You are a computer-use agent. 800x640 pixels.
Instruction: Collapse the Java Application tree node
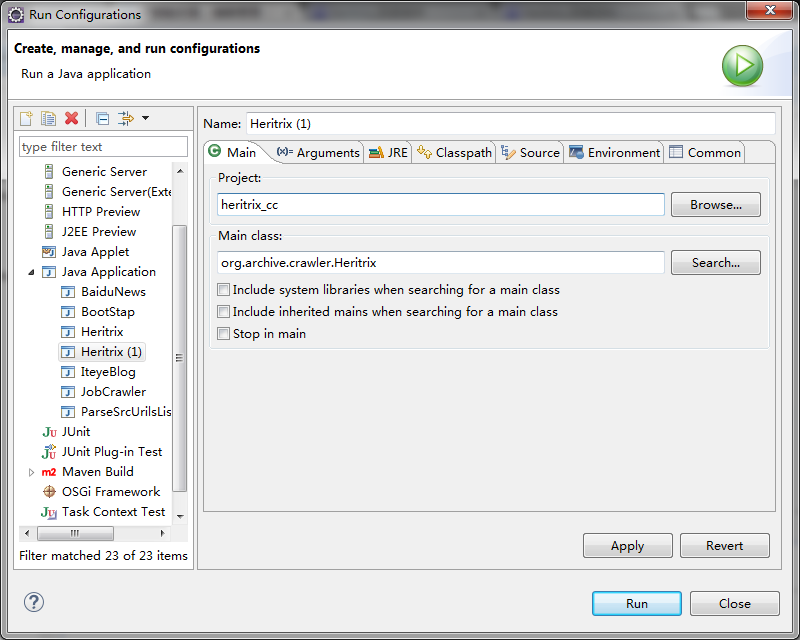(x=31, y=272)
